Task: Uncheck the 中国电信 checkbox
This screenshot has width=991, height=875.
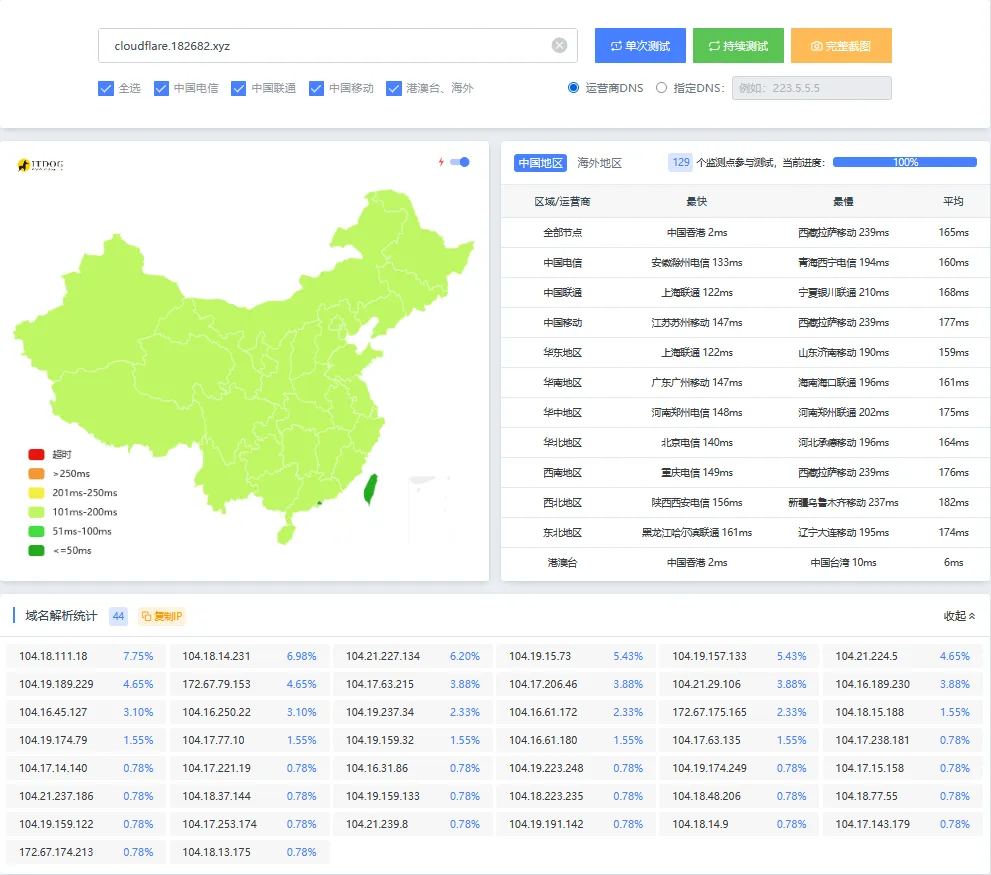Action: click(161, 88)
